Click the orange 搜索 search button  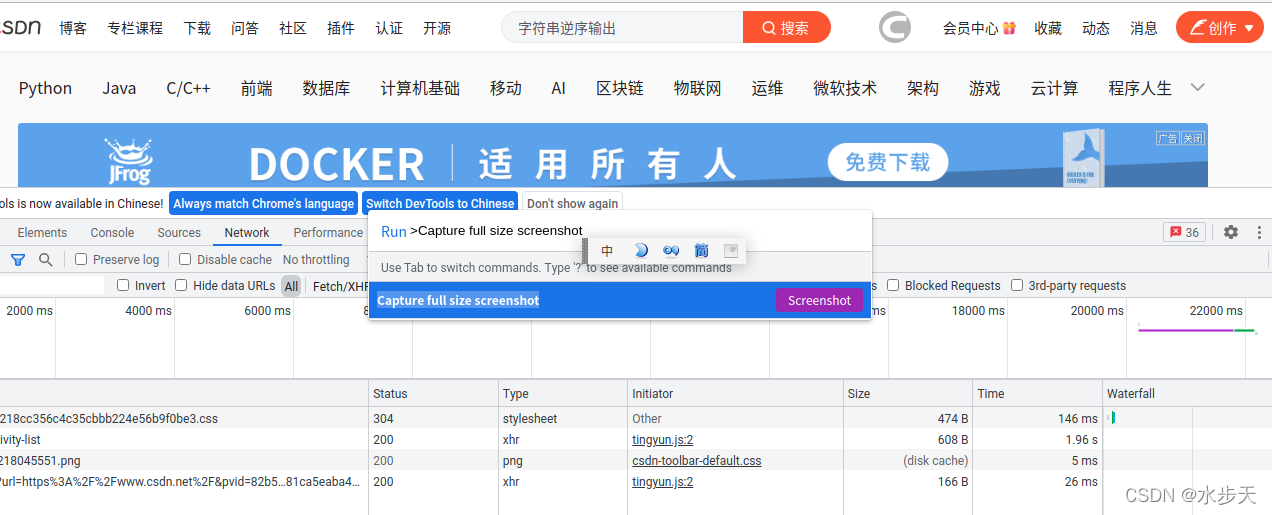coord(787,28)
